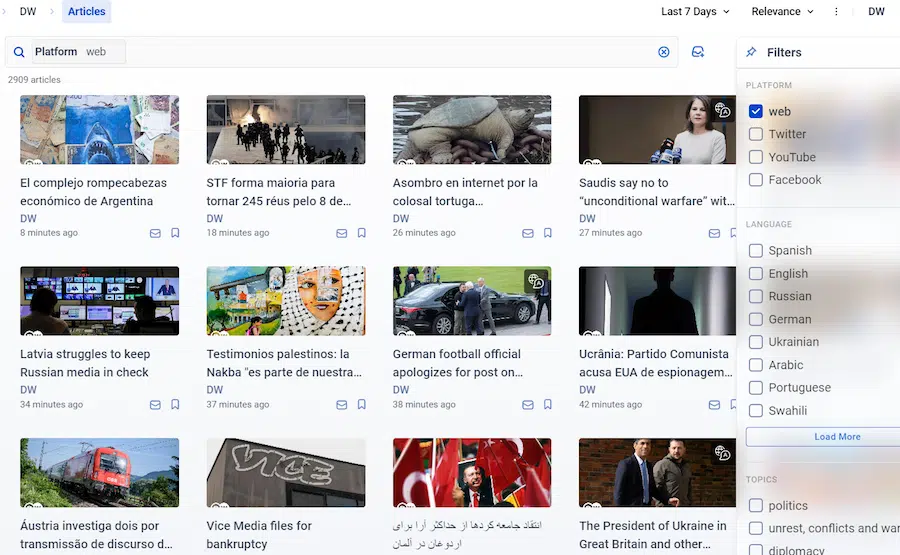Bookmark the colosal tortuga article

tap(548, 232)
